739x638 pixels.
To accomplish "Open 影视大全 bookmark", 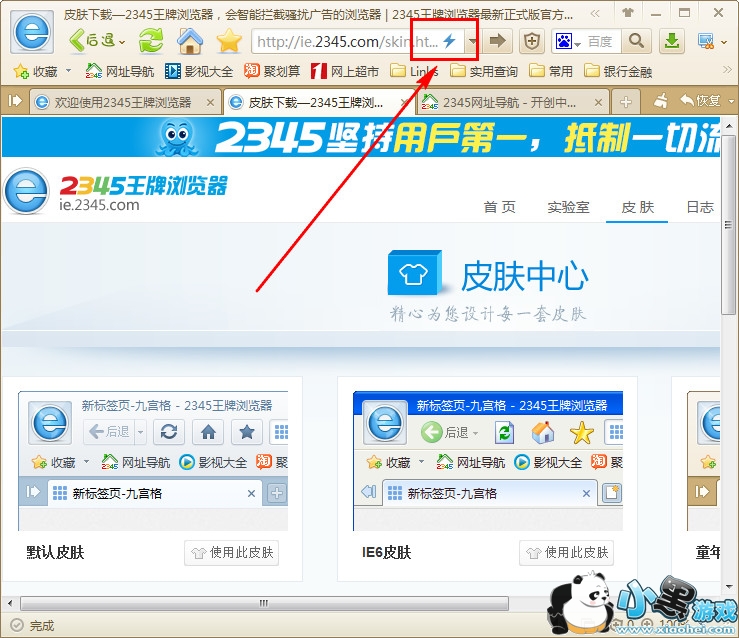I will 199,71.
